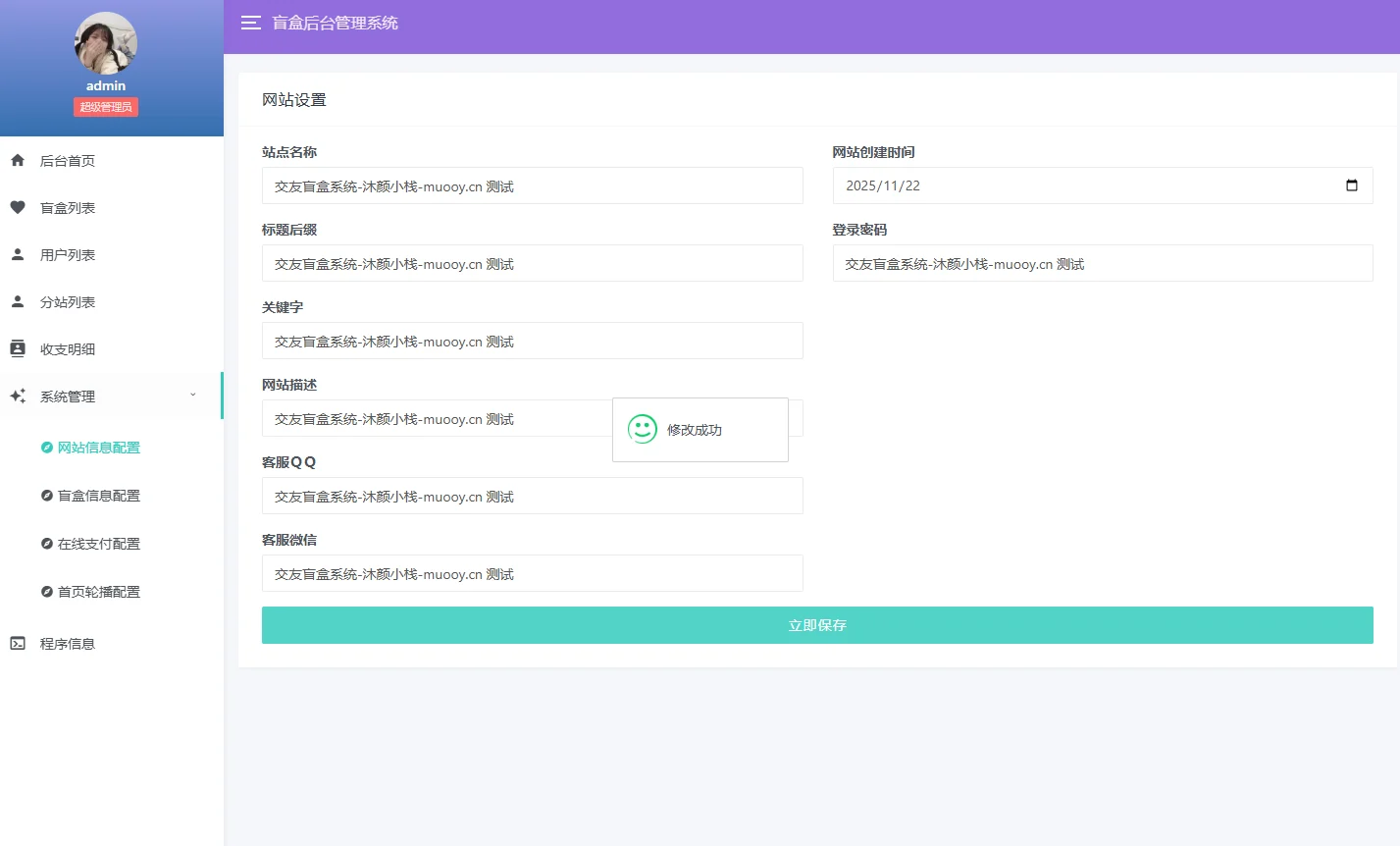
Task: Click the person icon beside 用户列表
Action: tap(18, 254)
